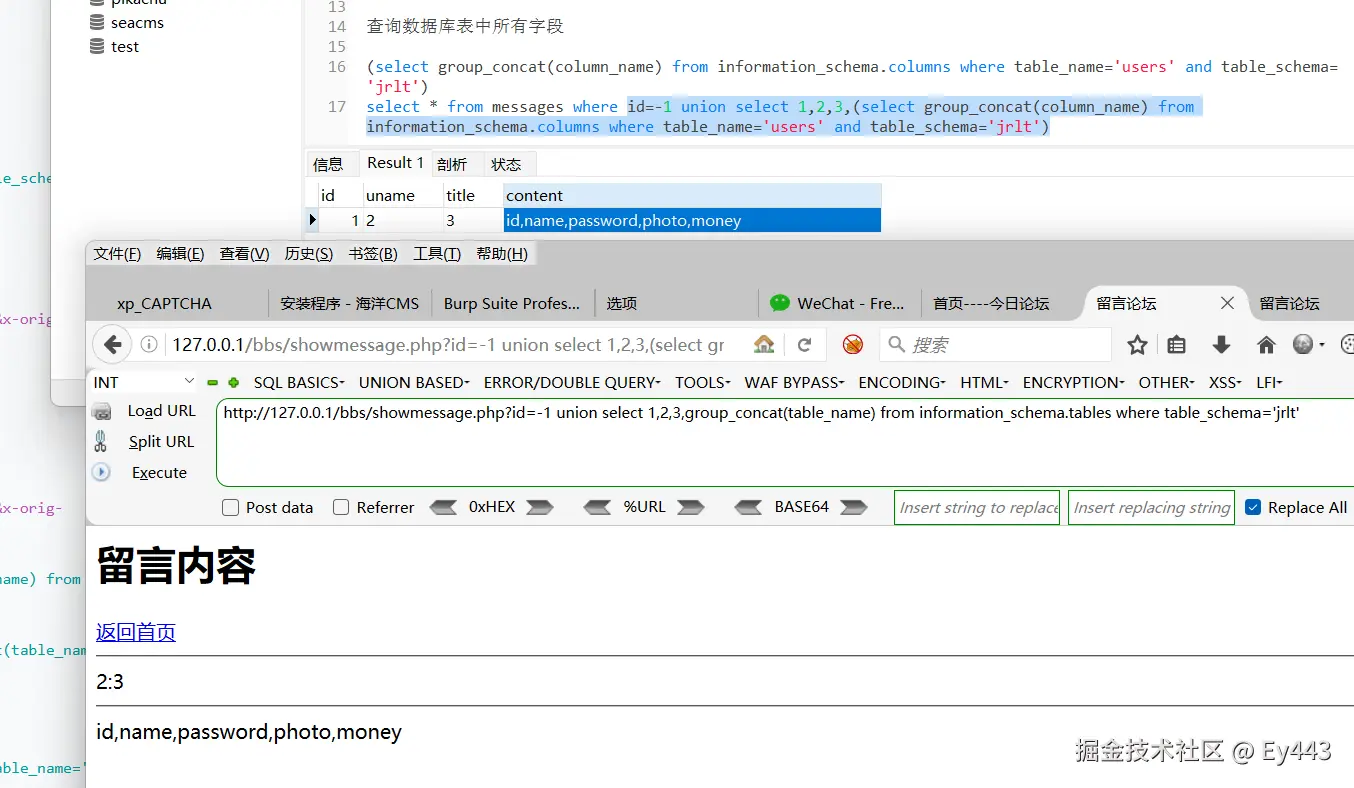The height and width of the screenshot is (788, 1354).
Task: Switch to the WeChat browser tab
Action: [838, 303]
